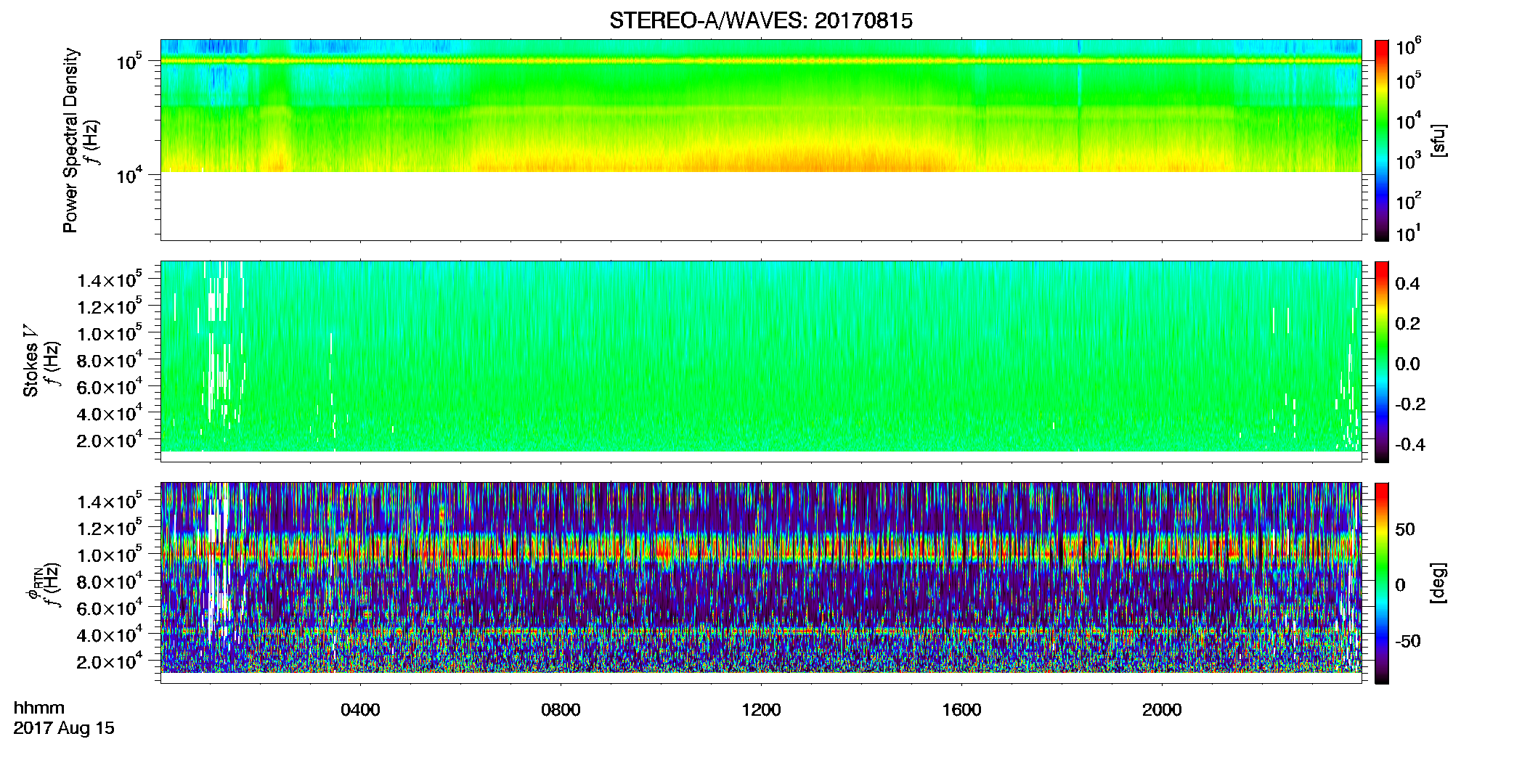Screen dimensions: 1522x784
Task: Click the bright yellow 100 kHz line in top spectrogram
Action: 760,61
